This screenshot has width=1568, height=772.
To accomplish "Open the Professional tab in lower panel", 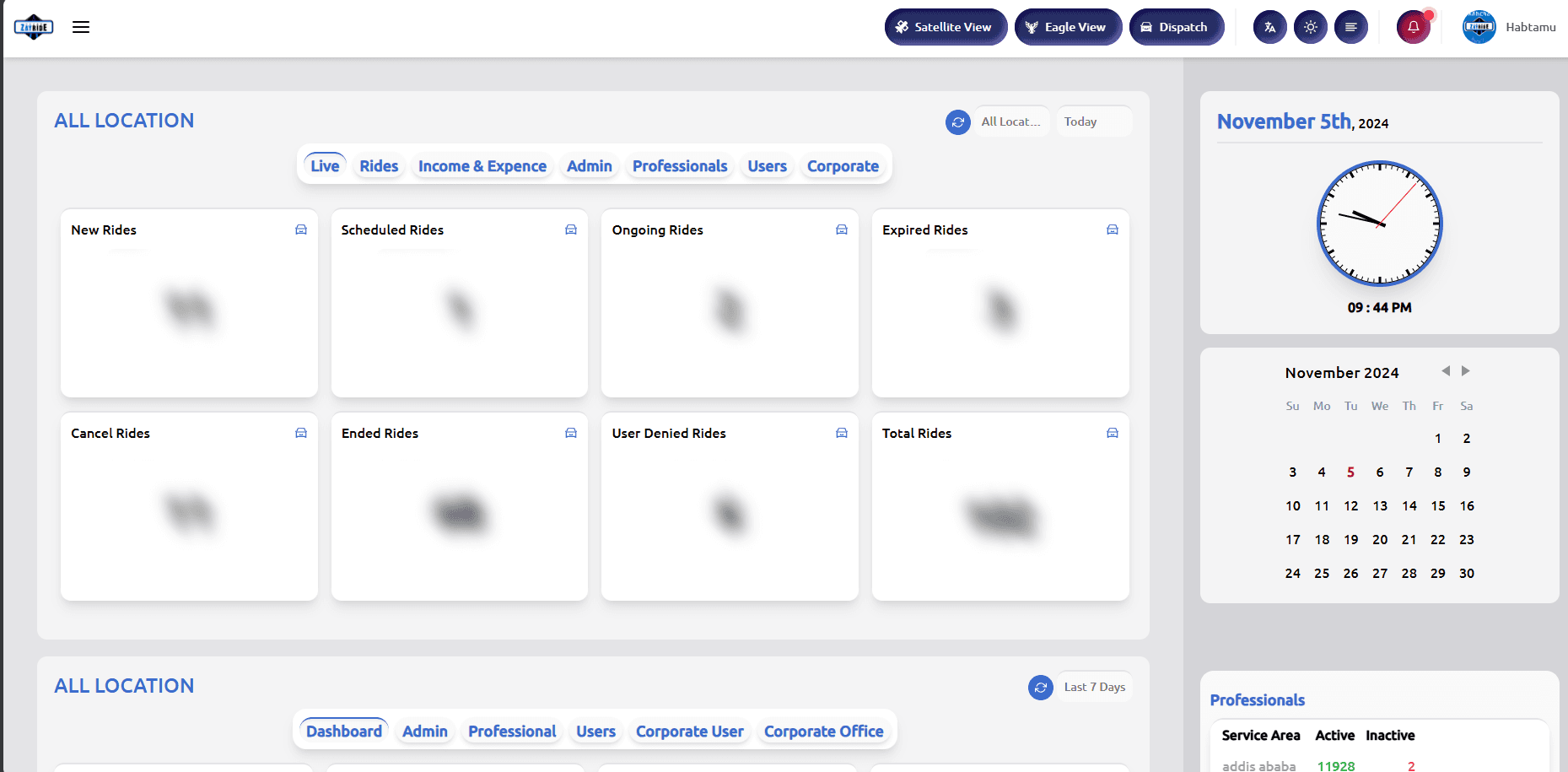I will (x=512, y=732).
